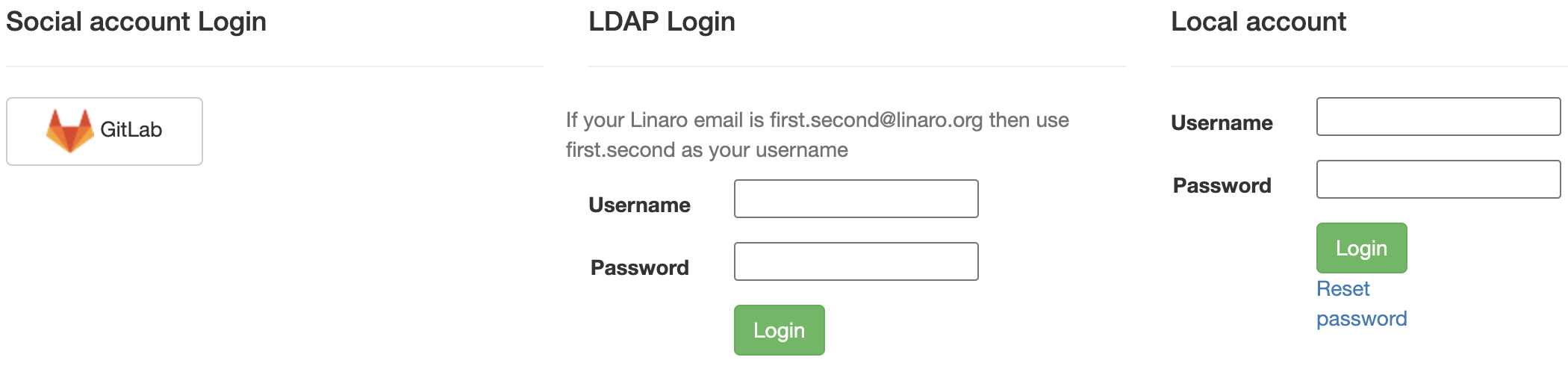
Task: Click the LDAP Login heading
Action: 662,22
